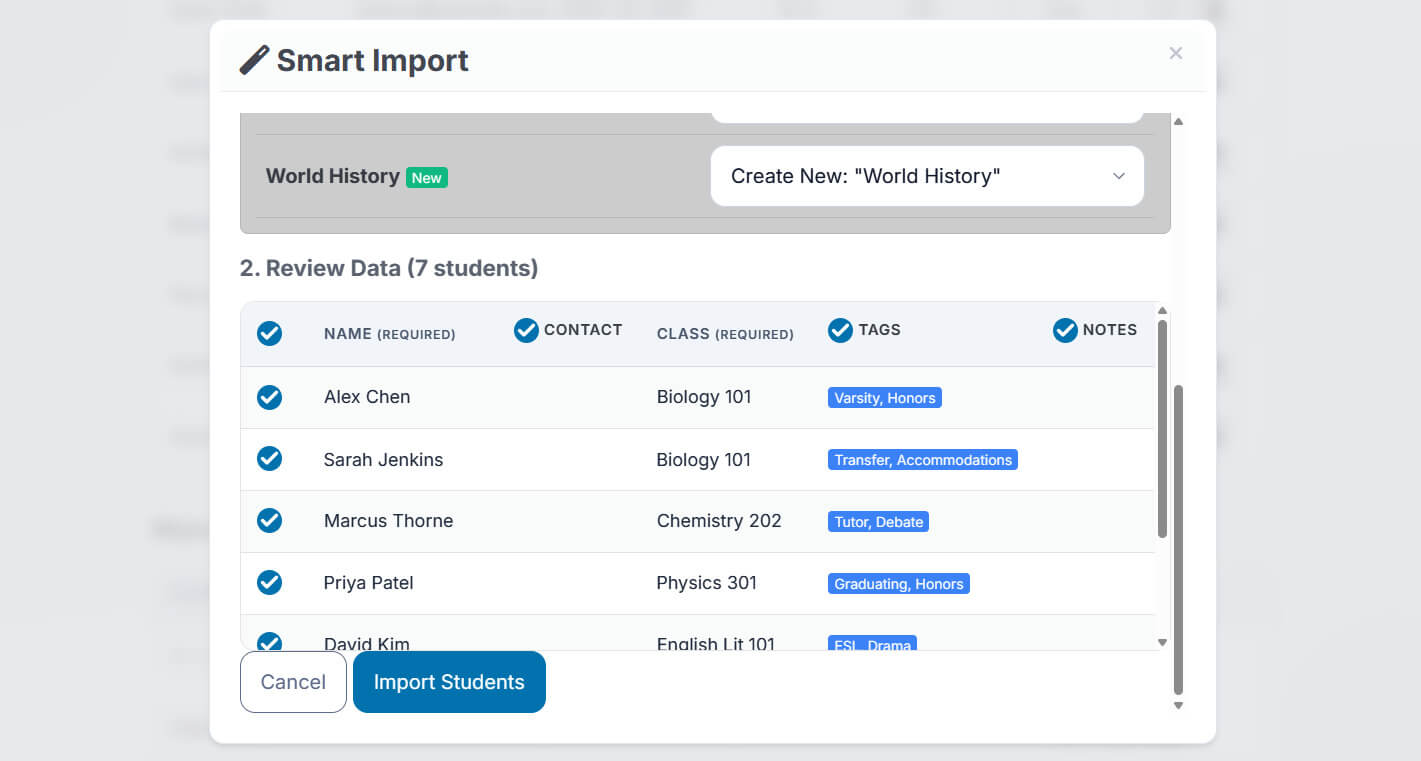The height and width of the screenshot is (761, 1421).
Task: Toggle the CONTACT column checkbox
Action: (x=526, y=330)
